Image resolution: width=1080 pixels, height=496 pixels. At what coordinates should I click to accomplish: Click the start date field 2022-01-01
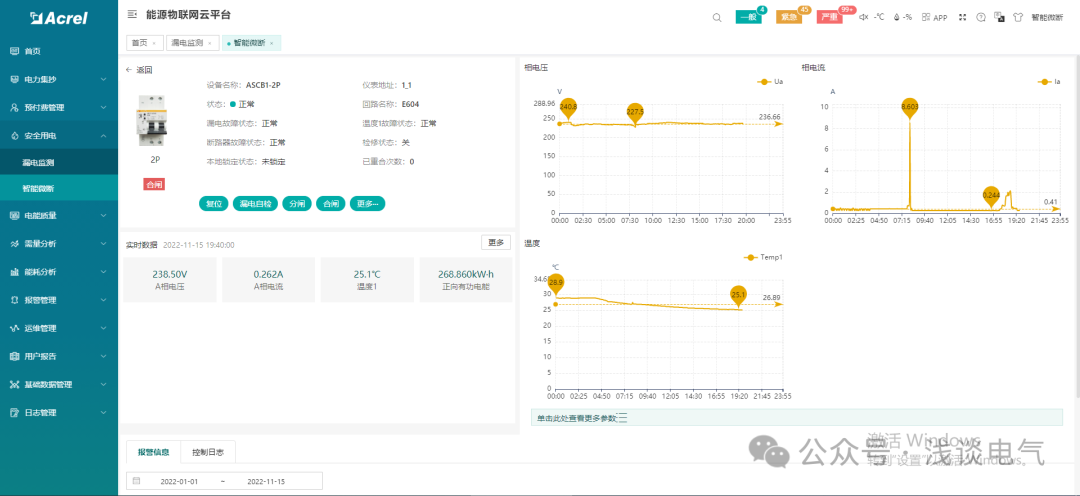click(179, 481)
